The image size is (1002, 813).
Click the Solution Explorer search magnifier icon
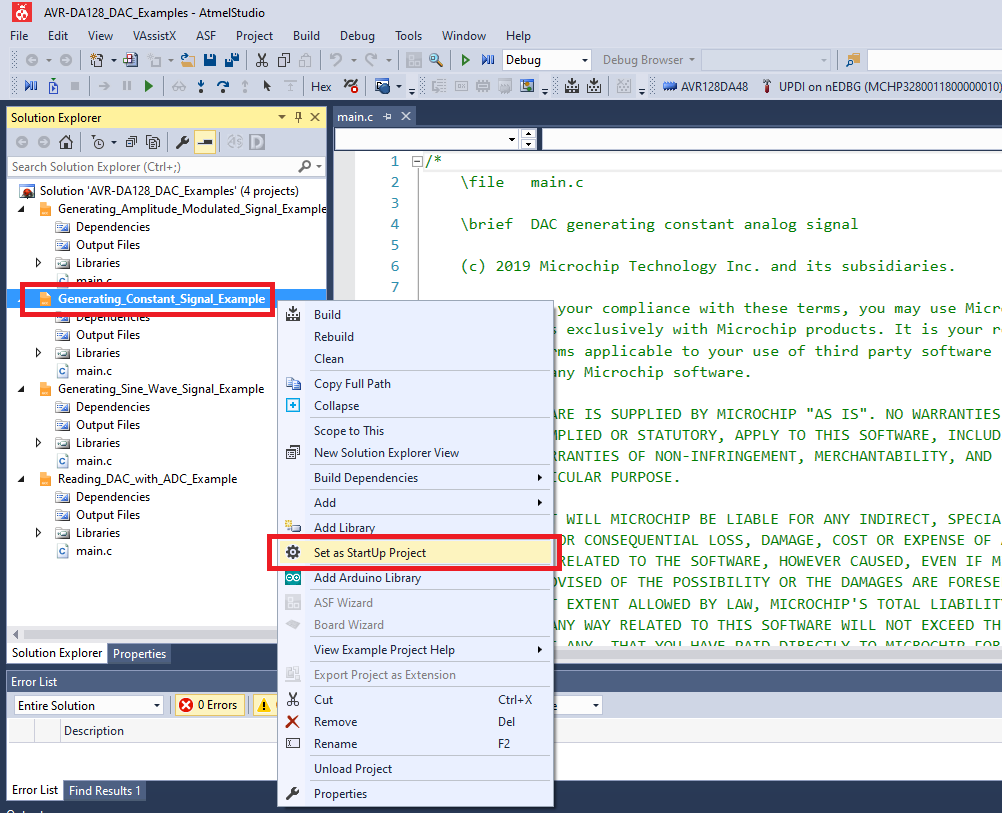coord(305,166)
